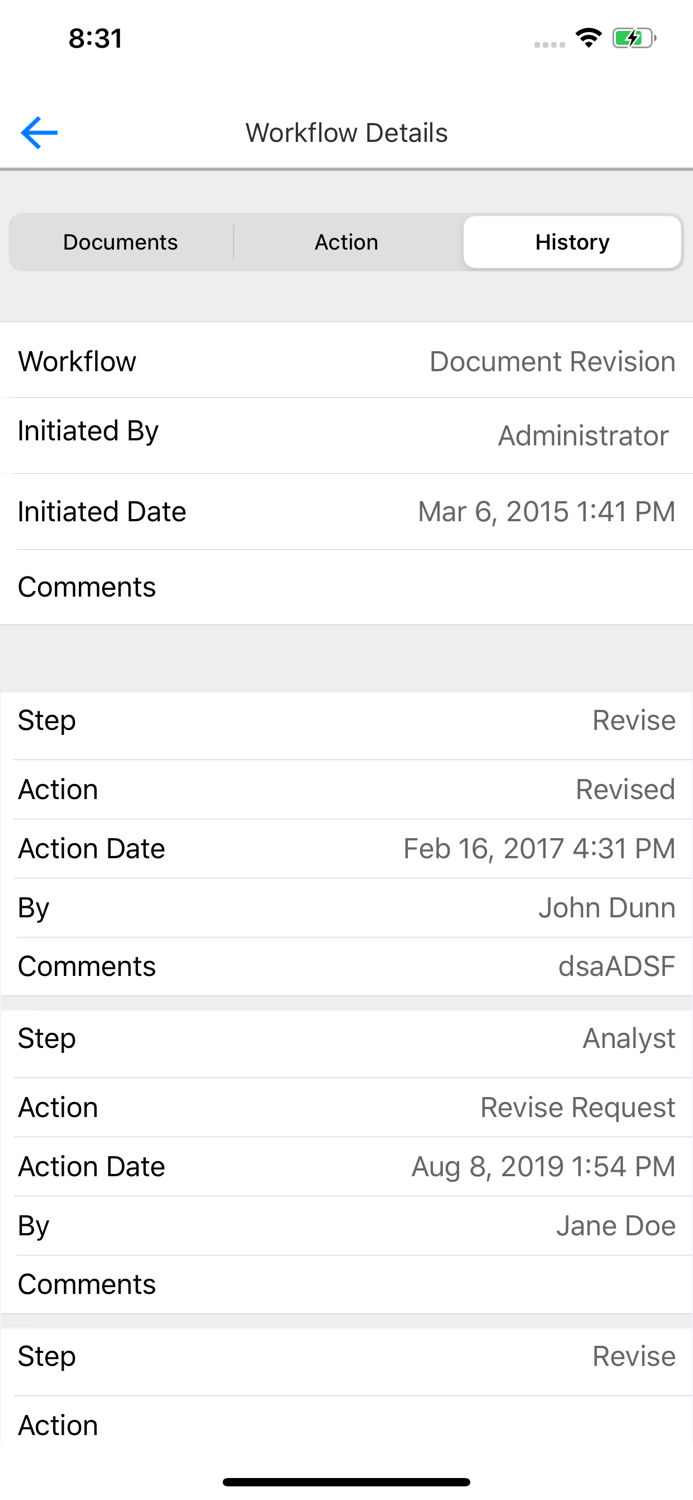Viewport: 693px width, 1500px height.
Task: Switch to the Action tab
Action: (x=346, y=242)
